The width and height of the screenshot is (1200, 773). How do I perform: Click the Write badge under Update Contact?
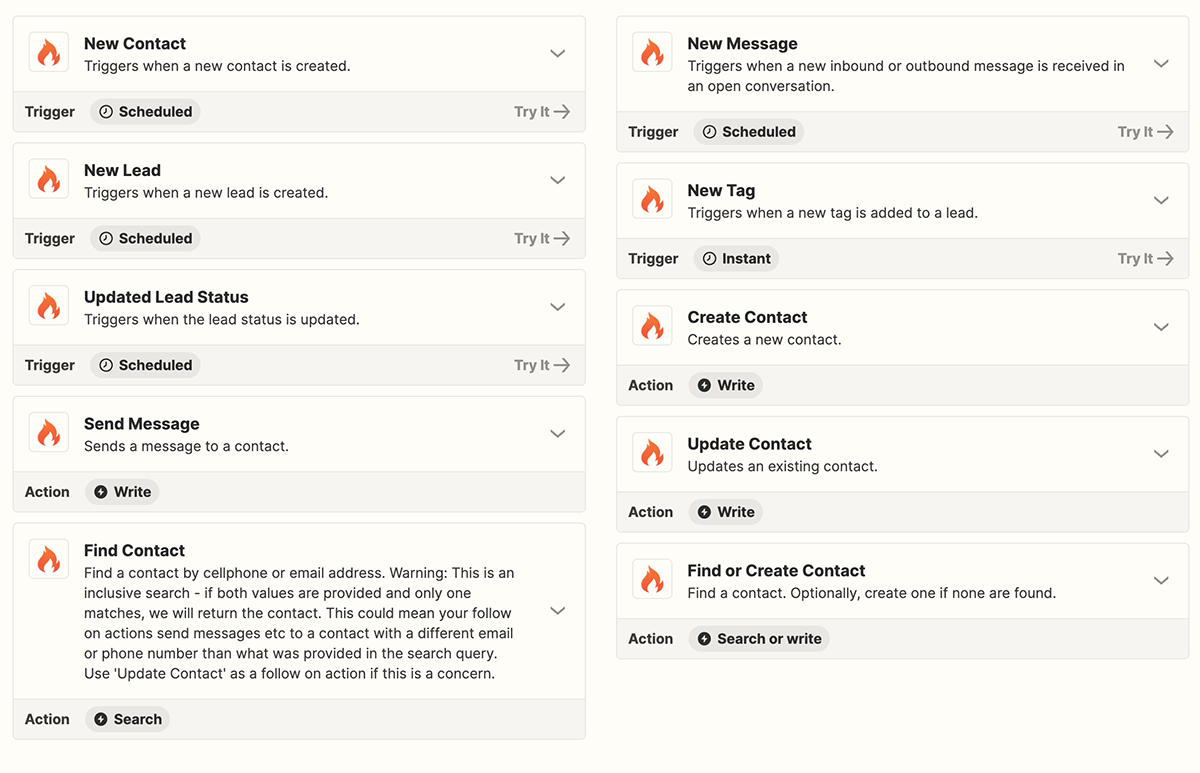pyautogui.click(x=726, y=512)
